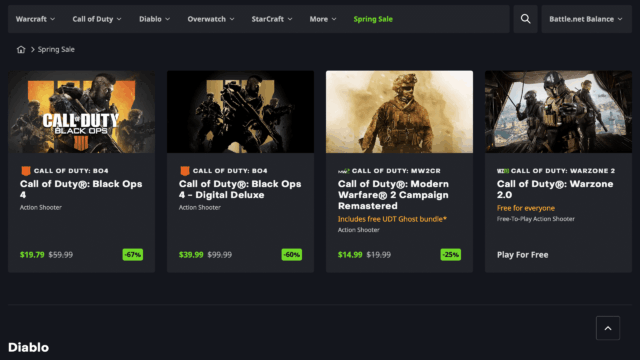Click 'Free-To-Play Action Shooter' label
This screenshot has height=360, width=640.
point(536,219)
